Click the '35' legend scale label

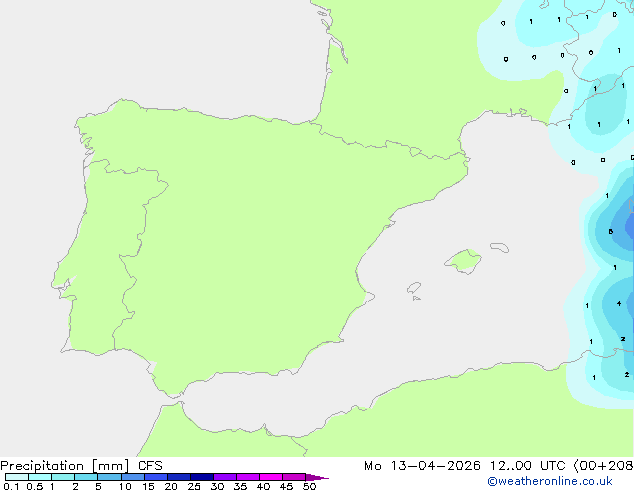[x=240, y=486]
